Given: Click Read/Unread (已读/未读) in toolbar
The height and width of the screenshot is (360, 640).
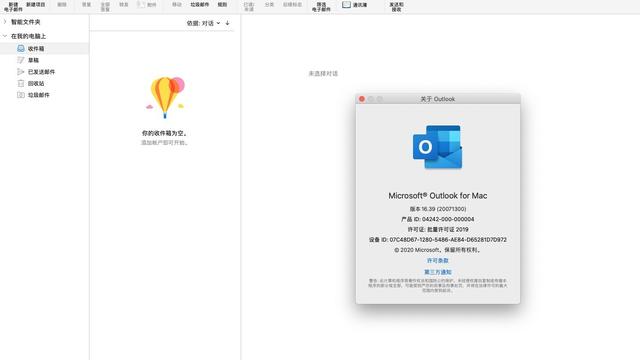Looking at the screenshot, I should [249, 7].
